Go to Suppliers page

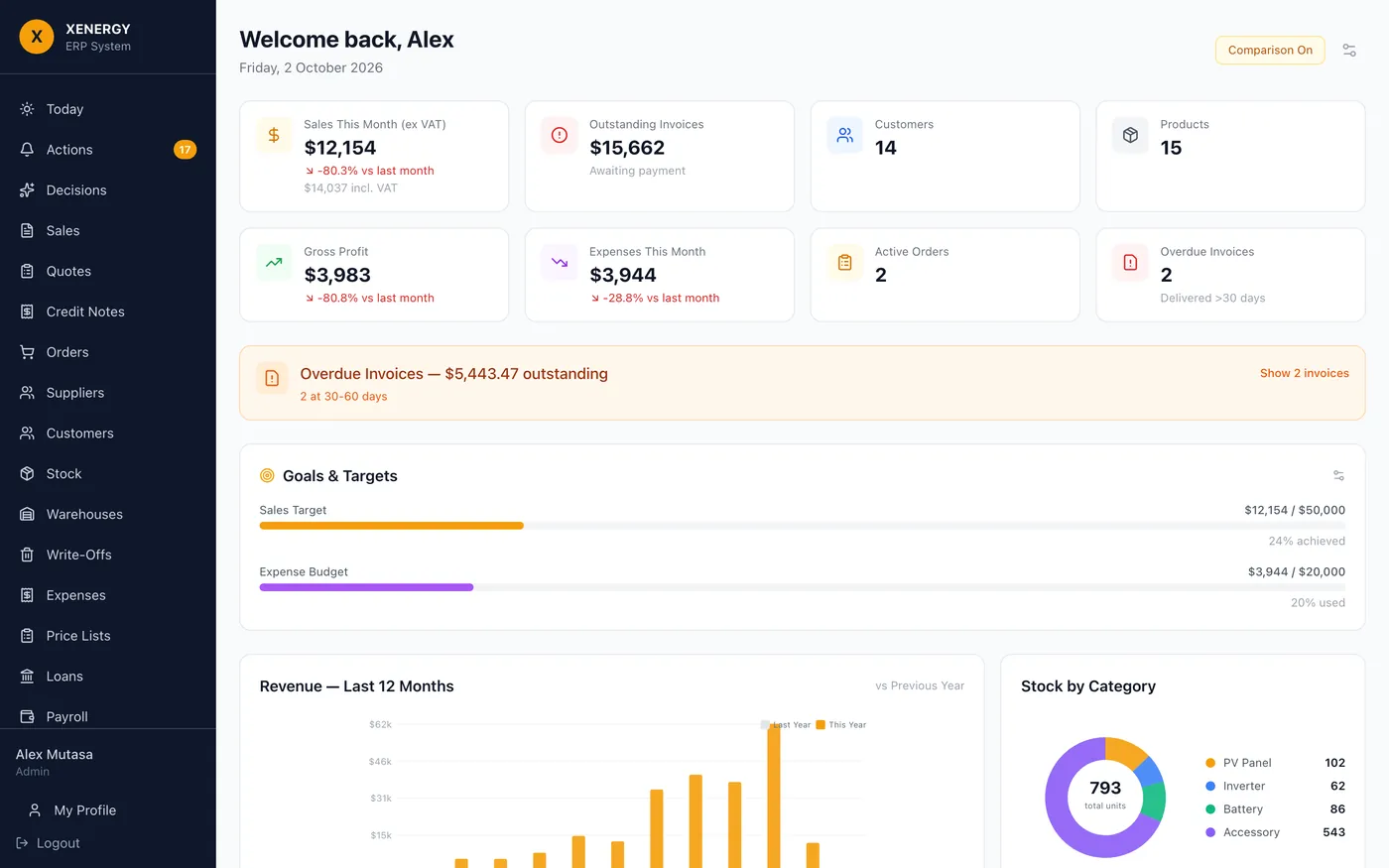coord(108,393)
